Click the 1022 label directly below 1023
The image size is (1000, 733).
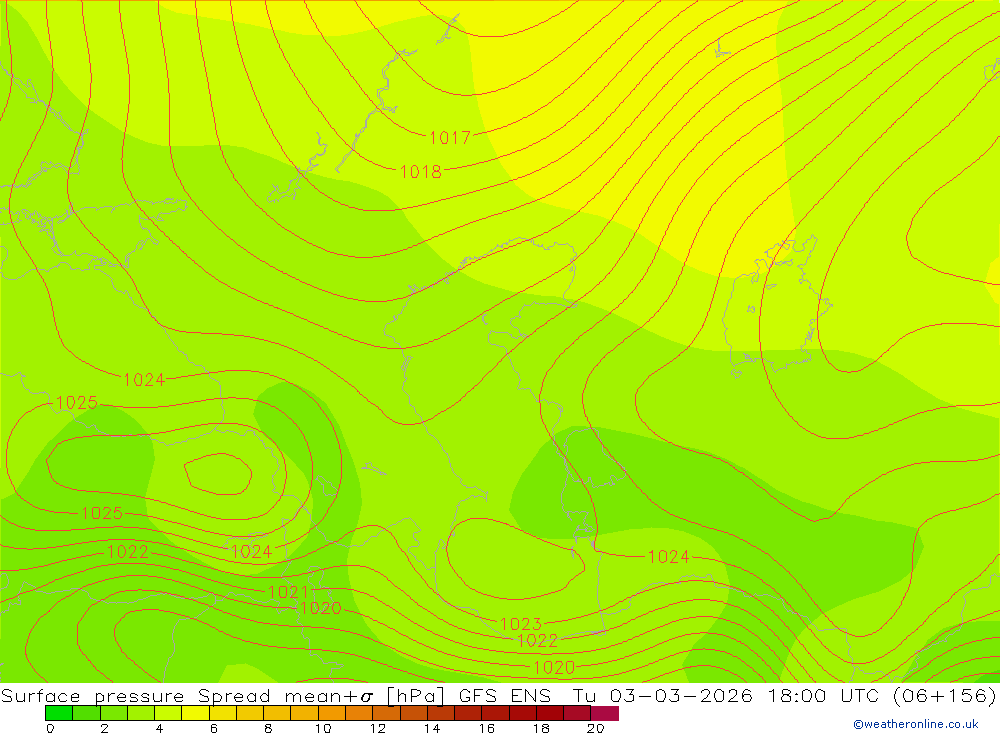point(538,640)
